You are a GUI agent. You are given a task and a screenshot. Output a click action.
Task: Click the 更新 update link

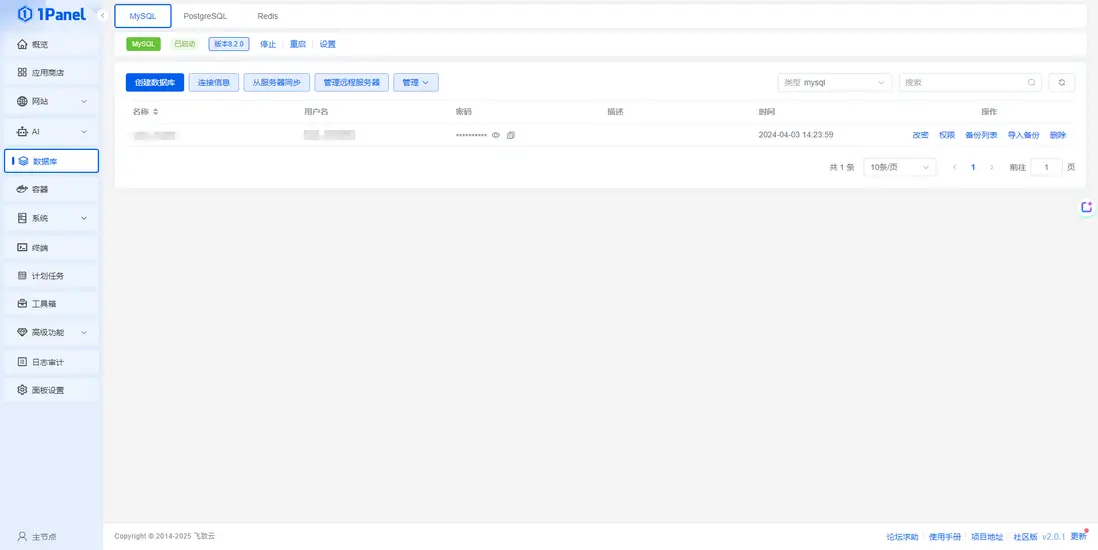(1078, 537)
